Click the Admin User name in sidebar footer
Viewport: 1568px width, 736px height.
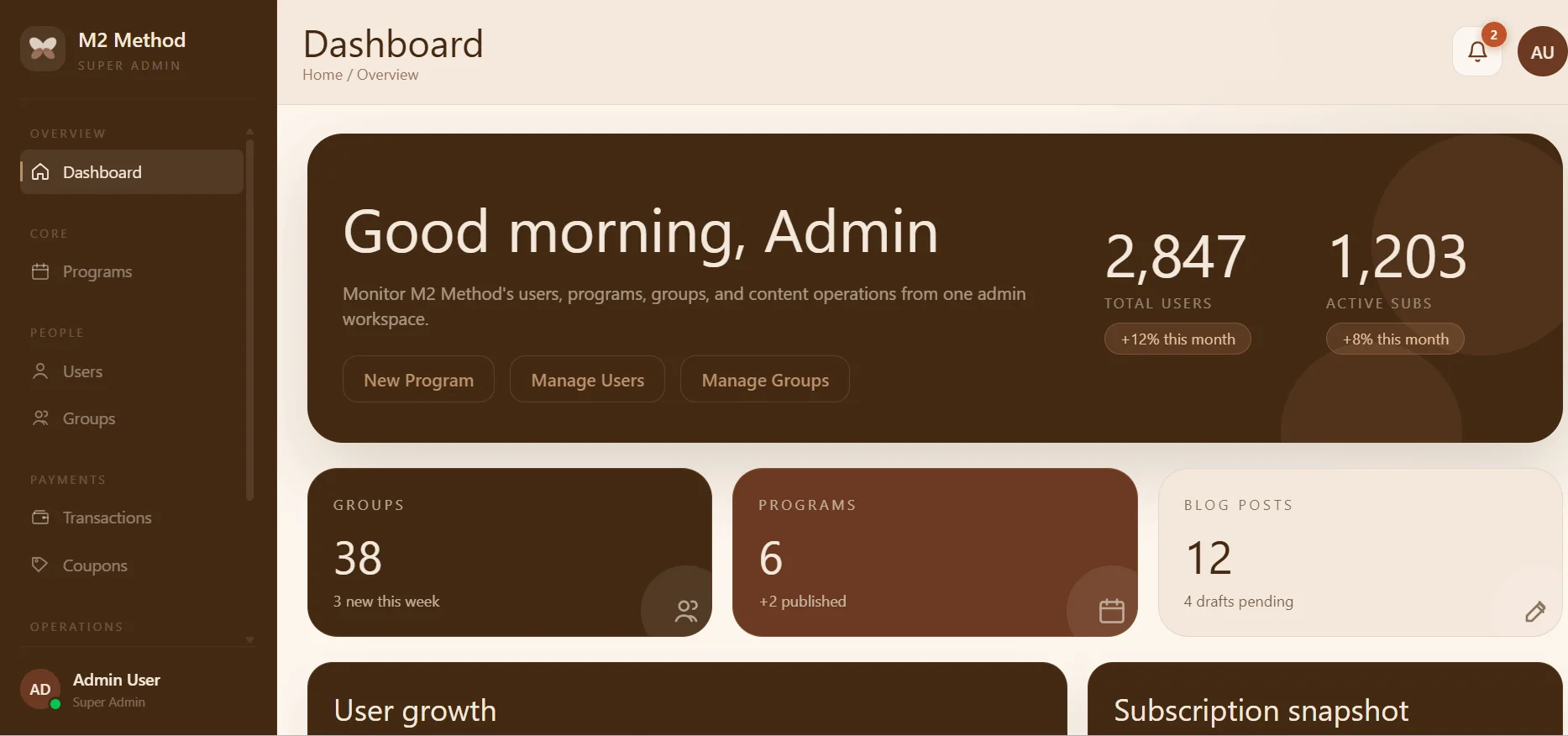(x=117, y=680)
